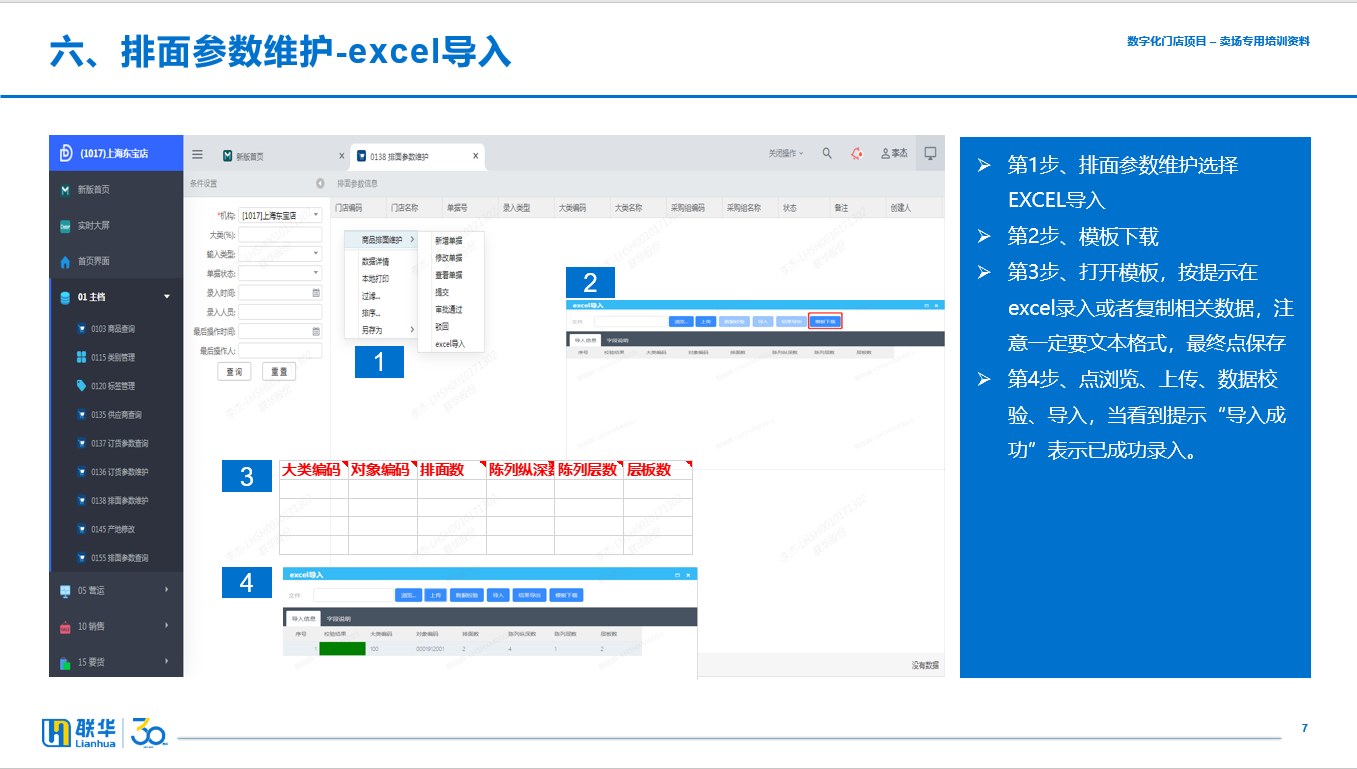Collapse the 01 主档 sidebar section

[x=167, y=297]
